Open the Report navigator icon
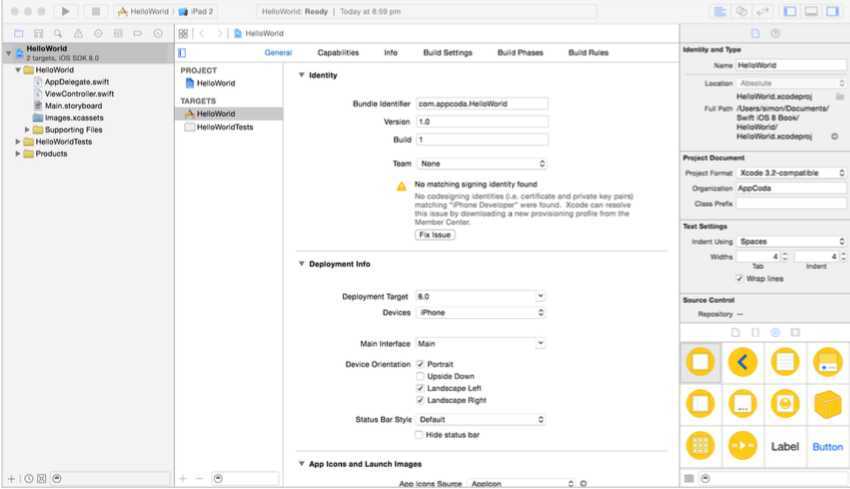This screenshot has width=850, height=489. click(158, 34)
